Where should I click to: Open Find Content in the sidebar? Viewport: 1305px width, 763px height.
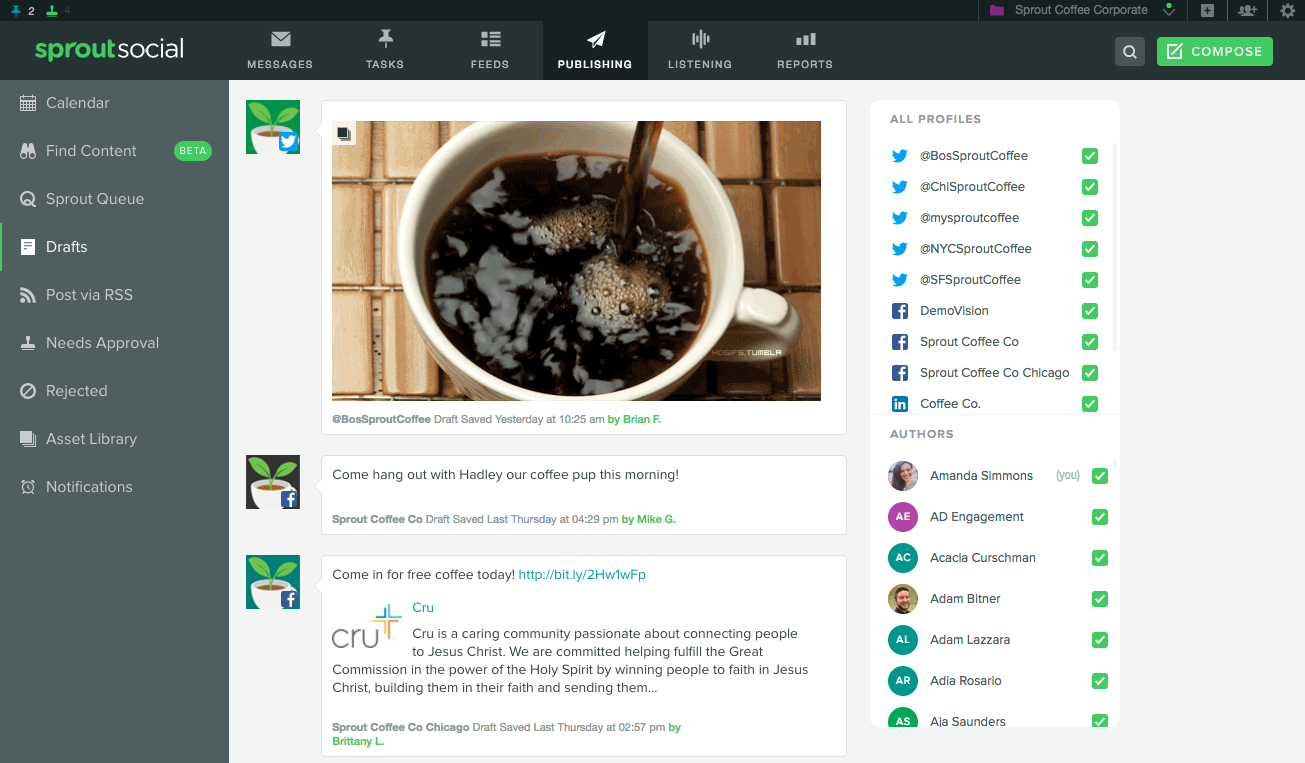pos(114,151)
